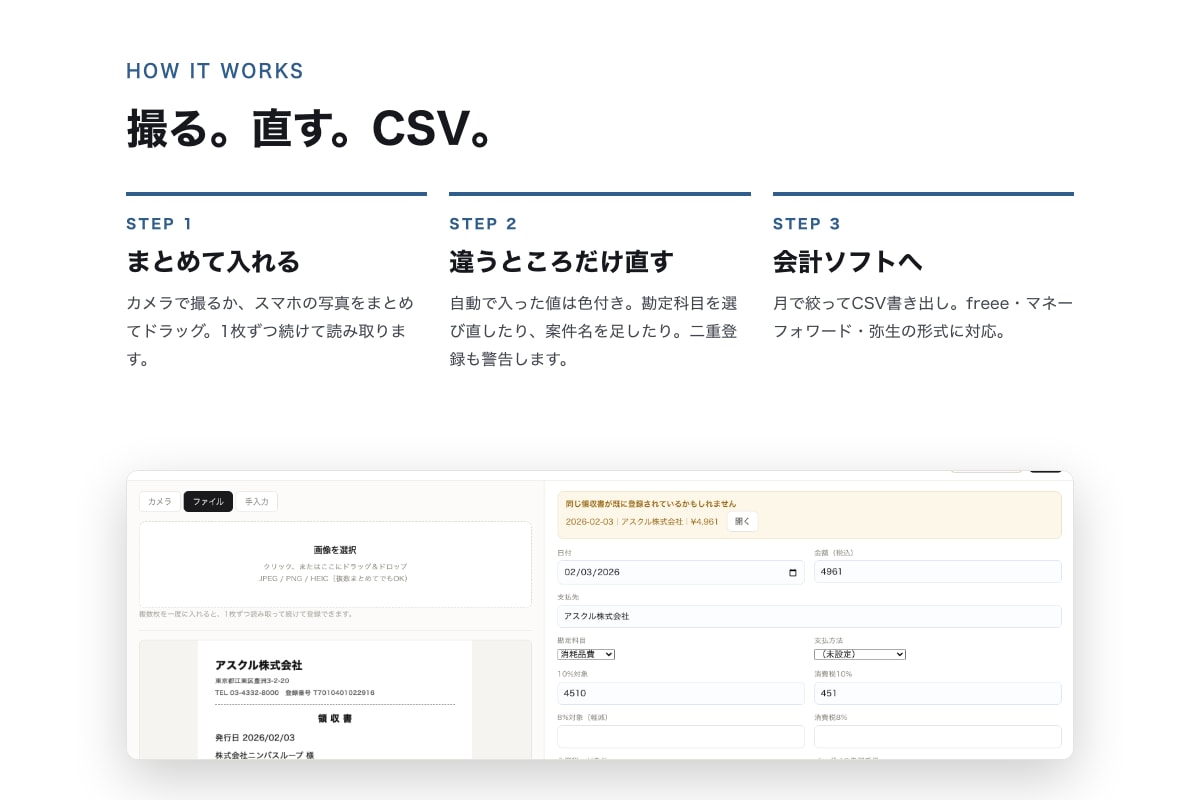Click the STEP 1 label
Image resolution: width=1200 pixels, height=800 pixels.
point(159,224)
